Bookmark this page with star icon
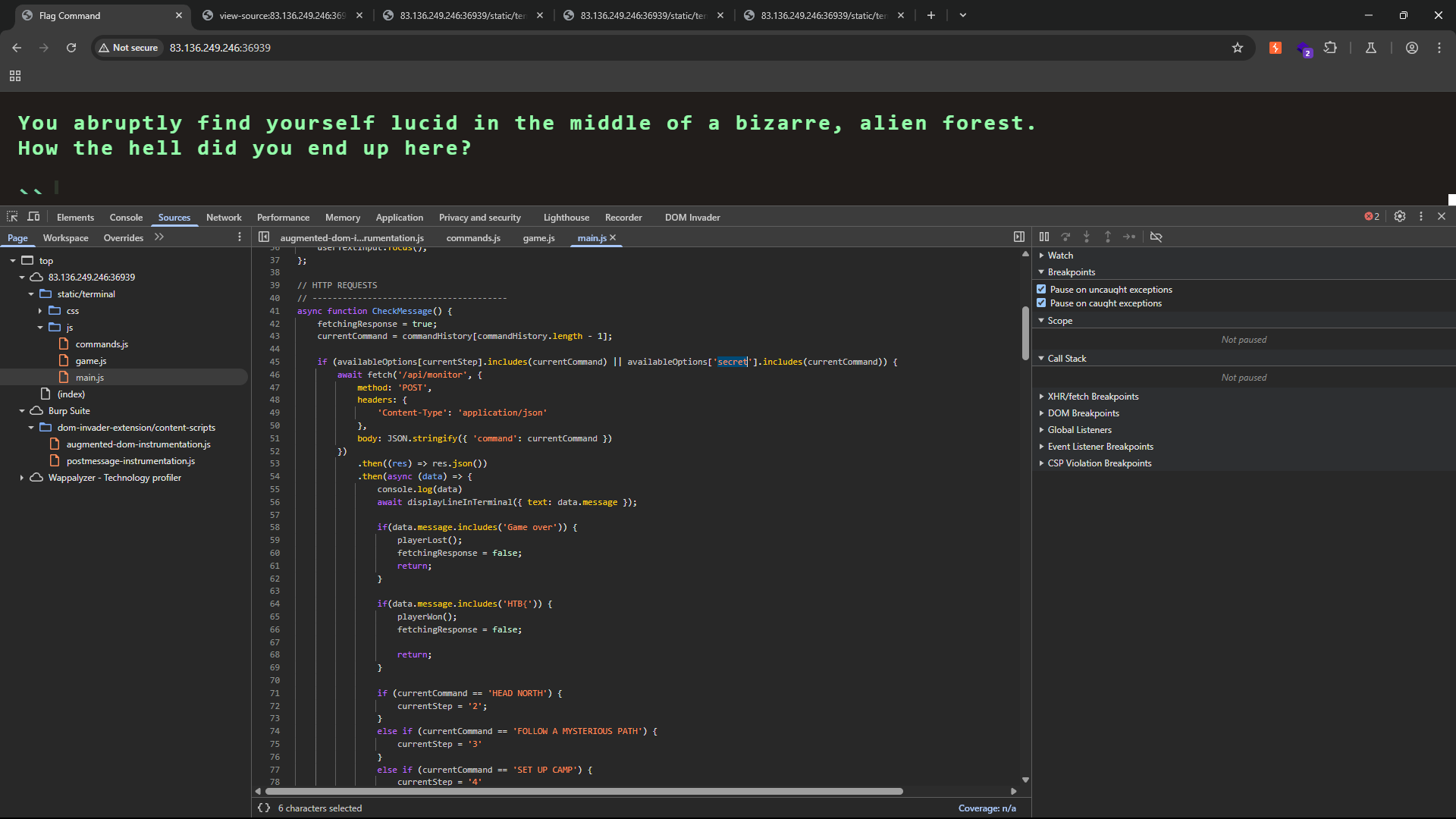This screenshot has height=819, width=1456. point(1238,48)
